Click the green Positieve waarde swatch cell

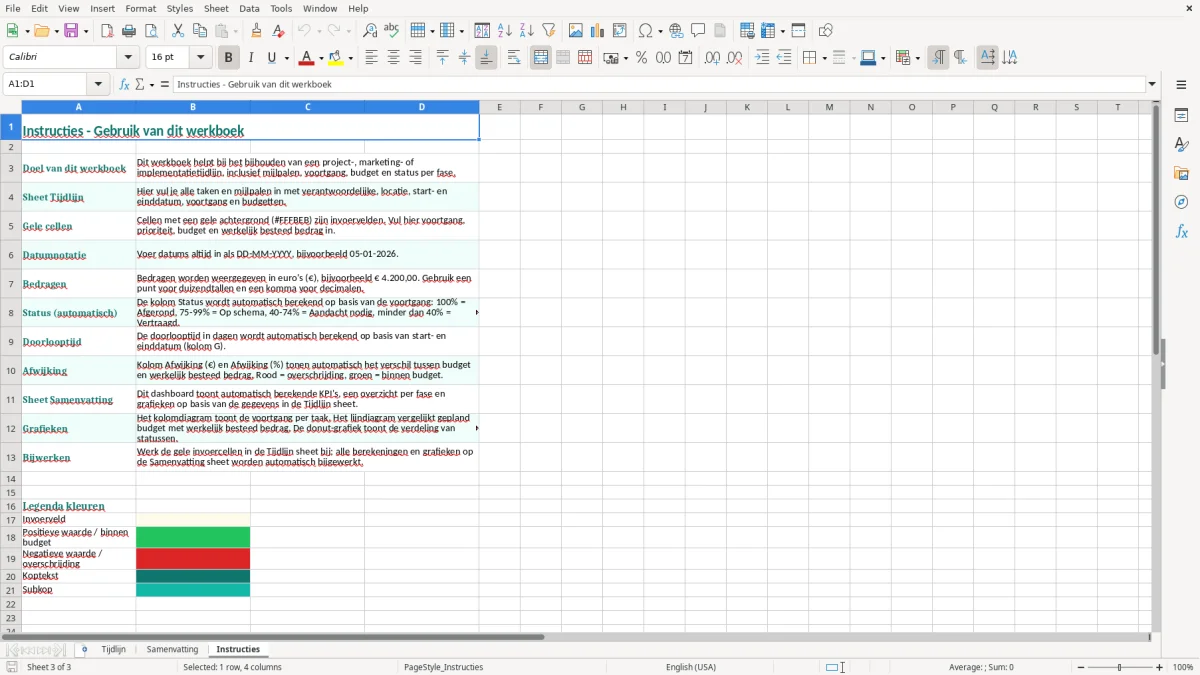pos(193,537)
